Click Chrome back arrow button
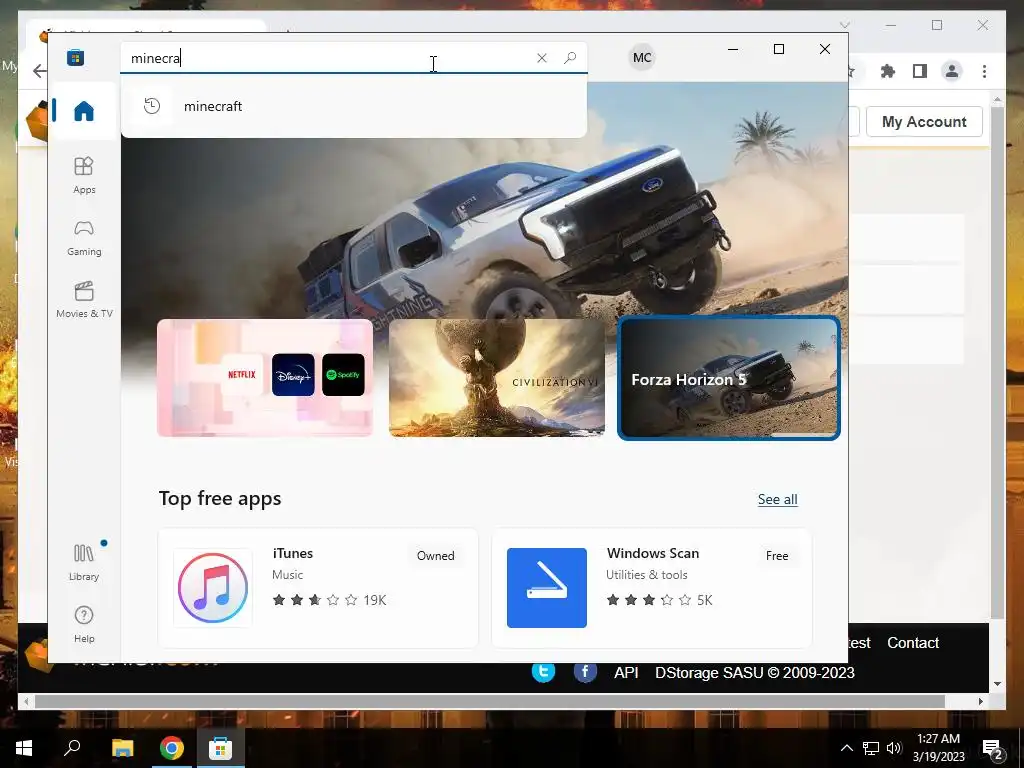 point(39,71)
